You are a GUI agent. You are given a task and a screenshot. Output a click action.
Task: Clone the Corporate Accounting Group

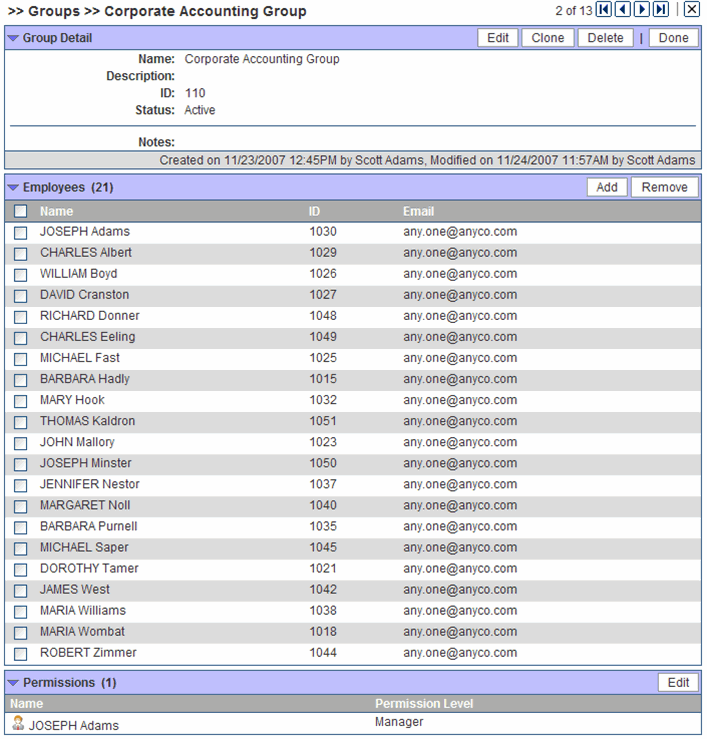click(x=548, y=38)
